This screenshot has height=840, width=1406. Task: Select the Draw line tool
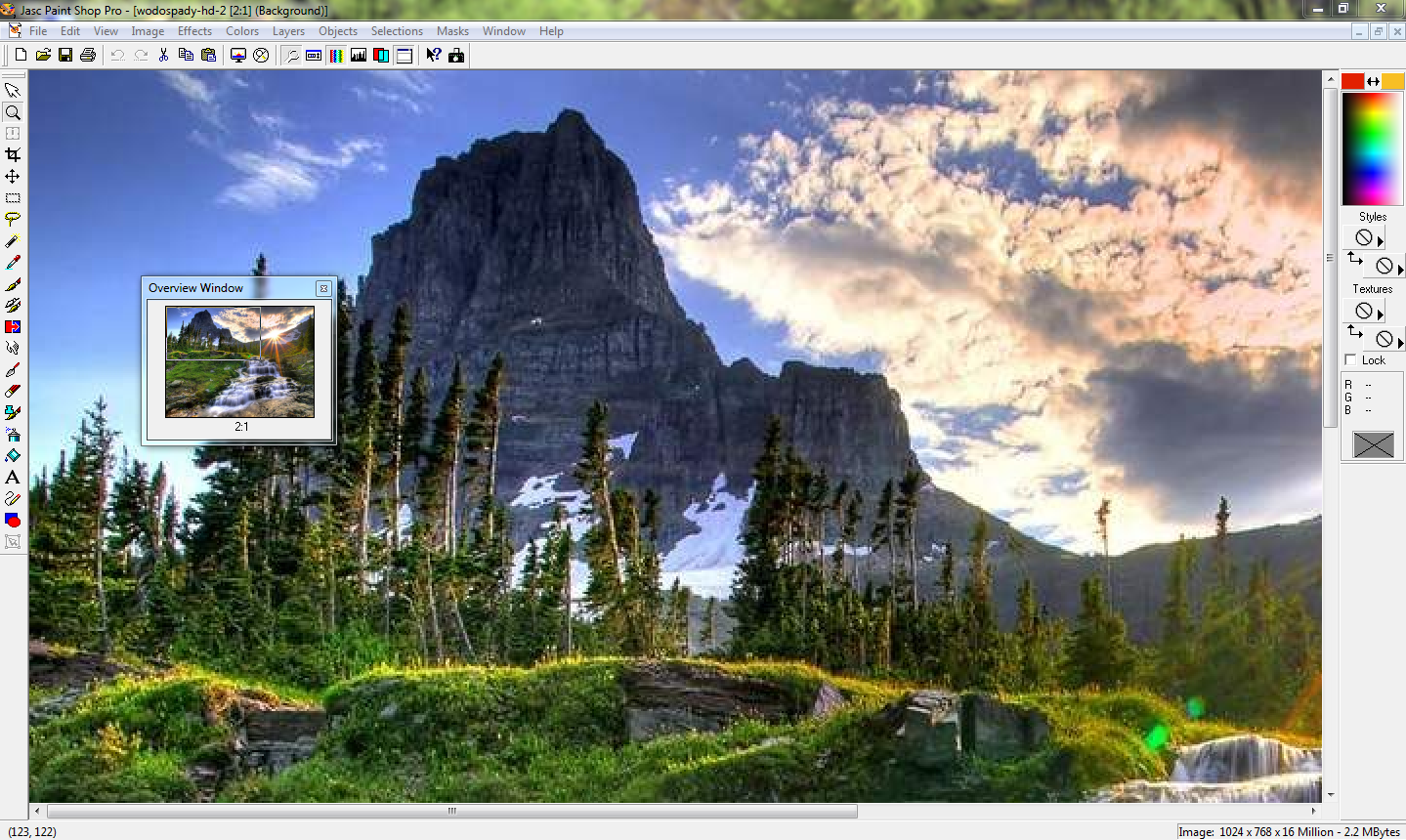click(13, 498)
